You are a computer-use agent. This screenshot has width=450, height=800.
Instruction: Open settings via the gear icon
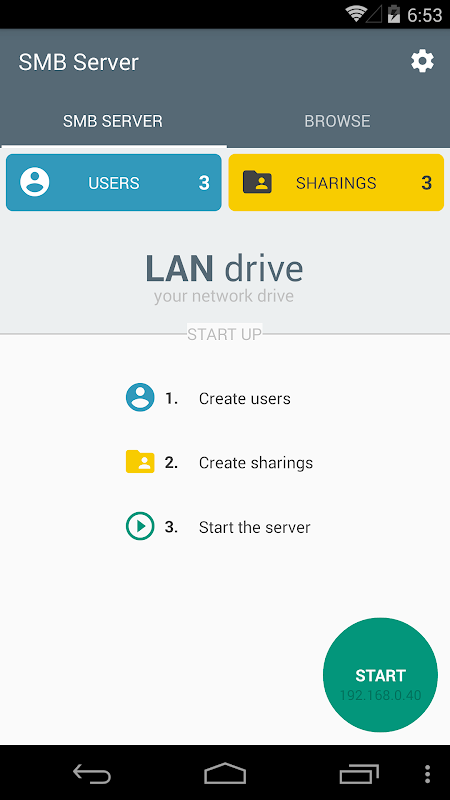tap(422, 62)
